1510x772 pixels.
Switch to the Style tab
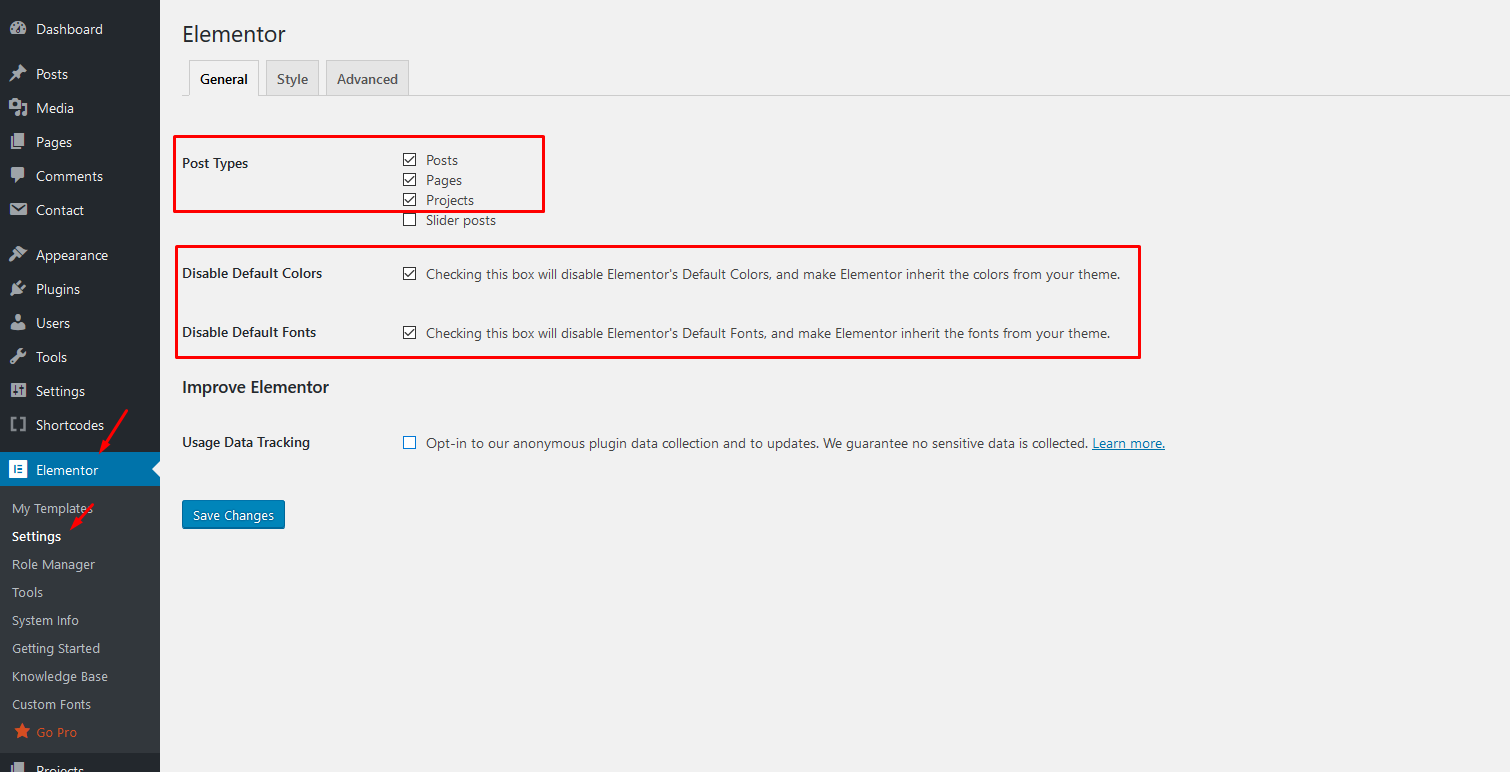[x=292, y=79]
